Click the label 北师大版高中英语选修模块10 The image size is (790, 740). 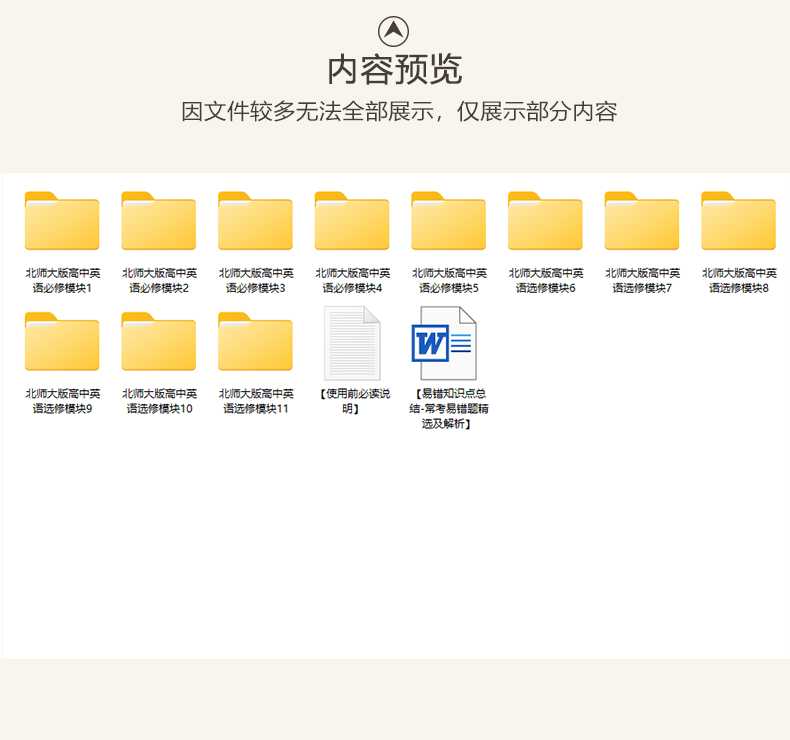coord(159,401)
